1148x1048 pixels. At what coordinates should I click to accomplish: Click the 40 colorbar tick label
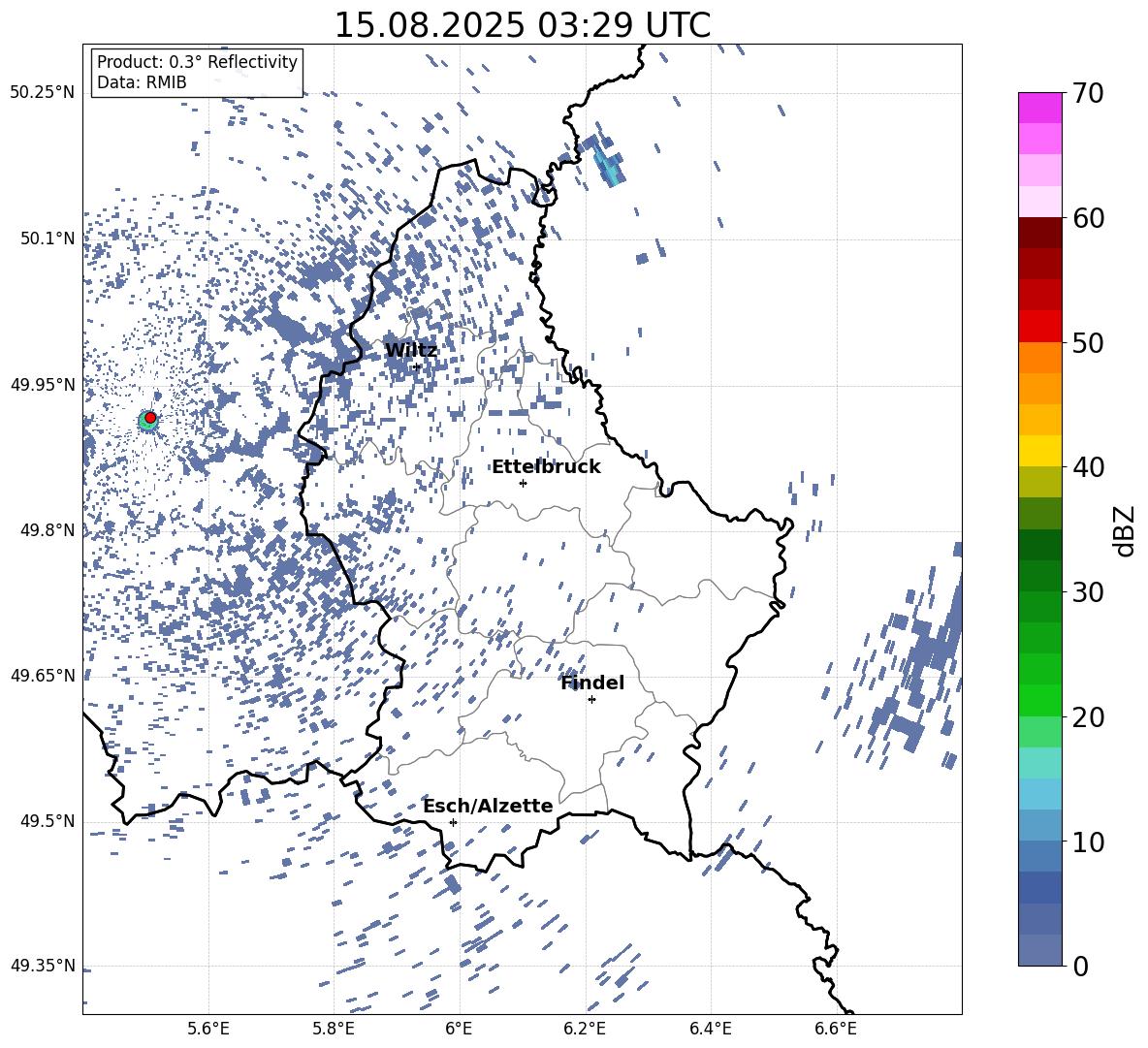tap(1088, 467)
